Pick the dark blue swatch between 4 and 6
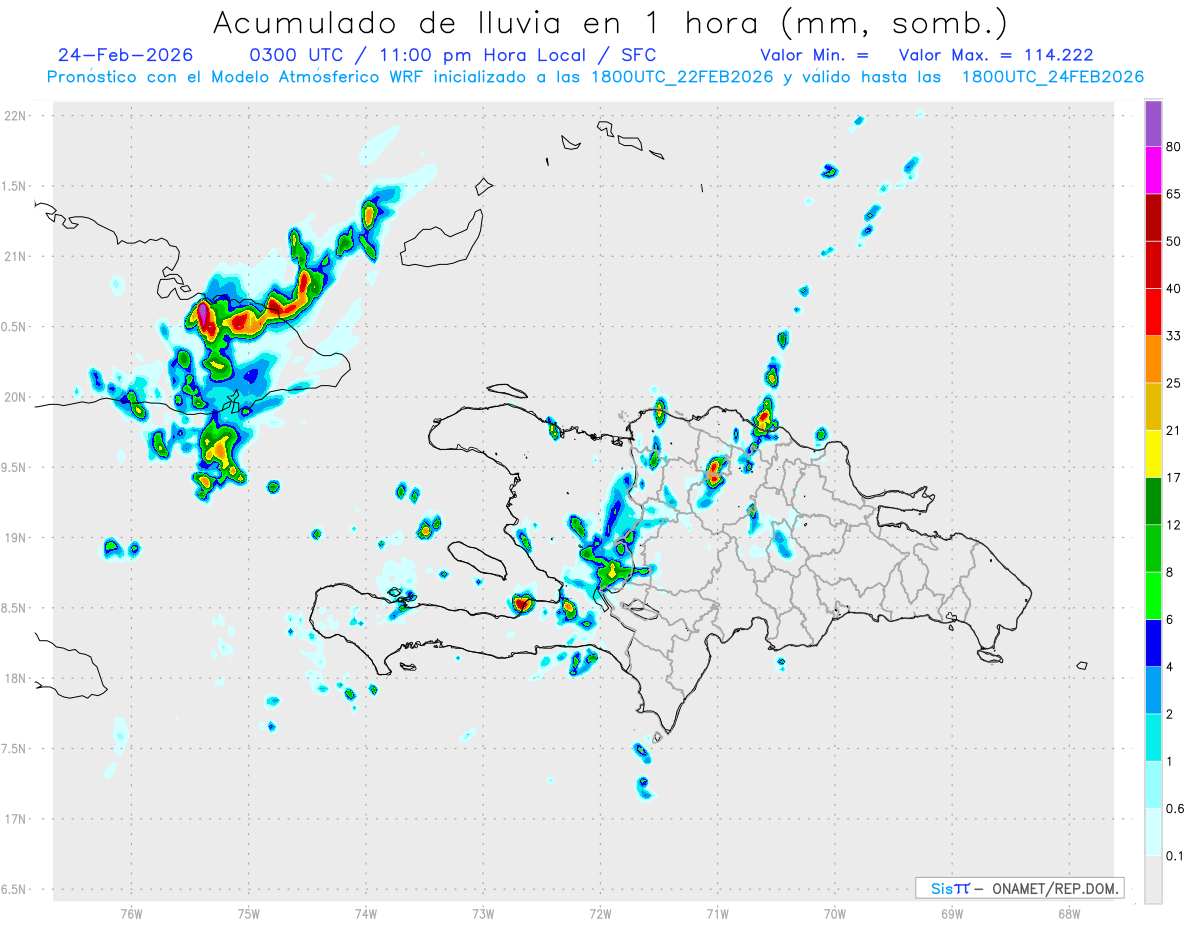 coord(1153,643)
